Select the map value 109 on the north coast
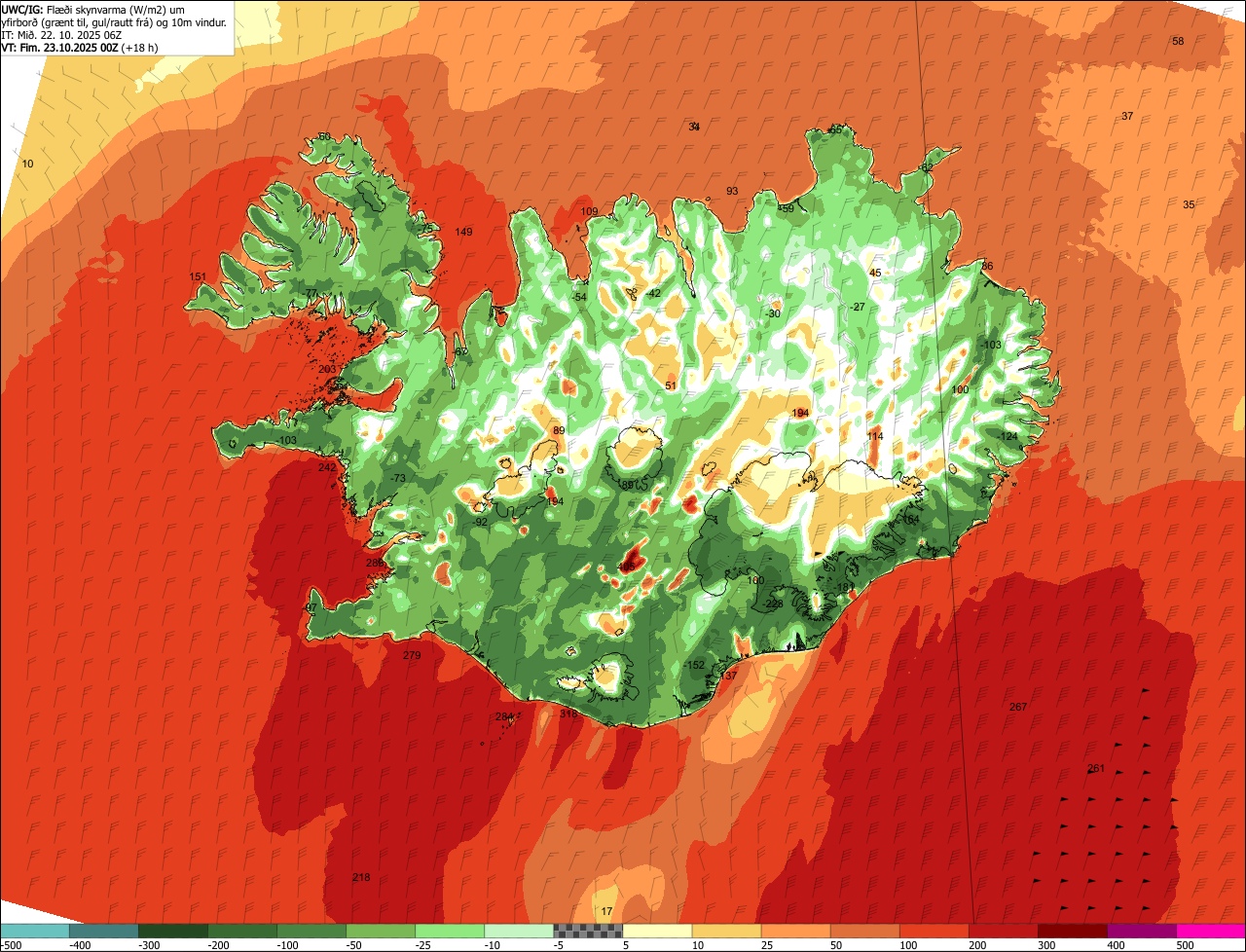 (x=589, y=211)
